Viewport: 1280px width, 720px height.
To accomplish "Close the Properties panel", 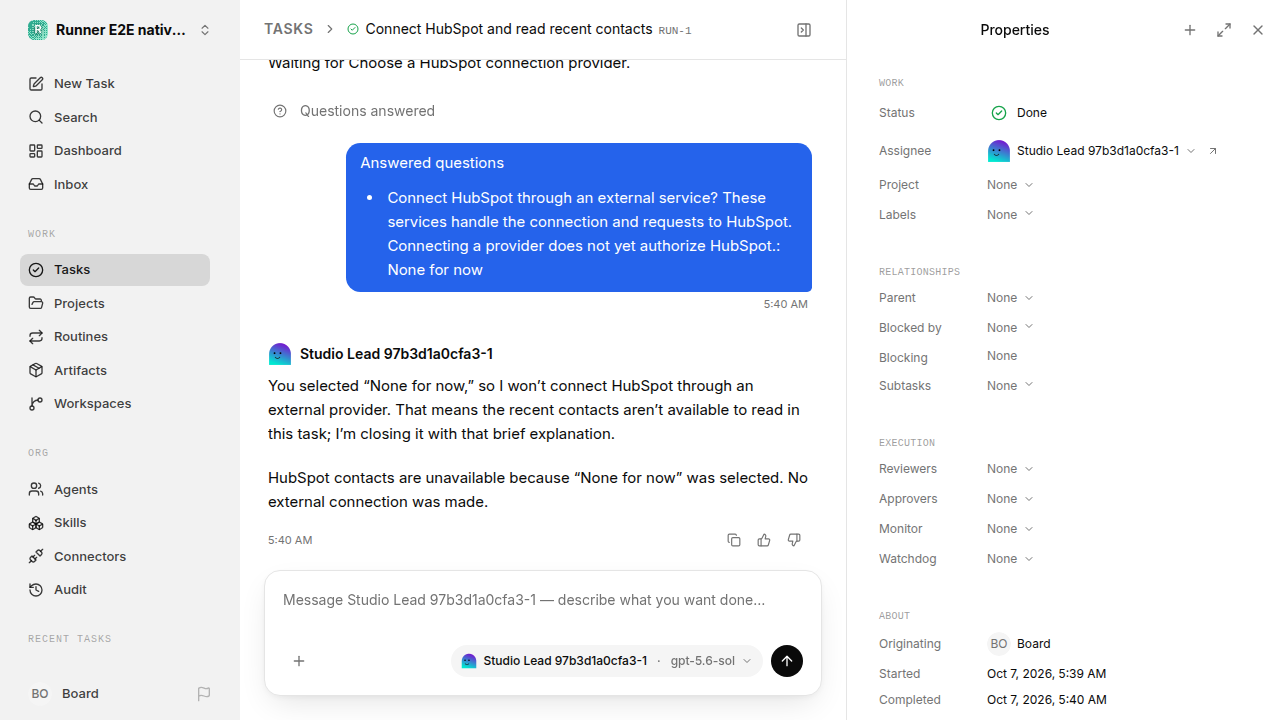I will pyautogui.click(x=1258, y=30).
